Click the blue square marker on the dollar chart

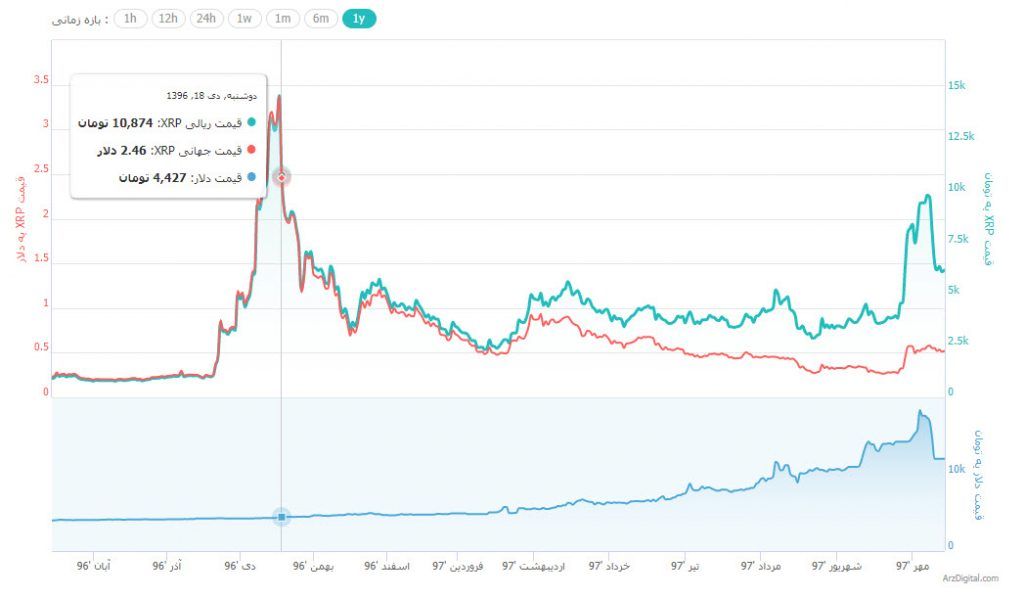(x=282, y=517)
